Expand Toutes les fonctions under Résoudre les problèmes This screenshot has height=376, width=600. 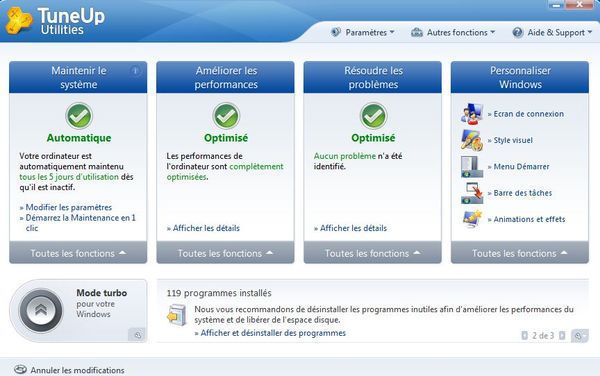[x=373, y=253]
